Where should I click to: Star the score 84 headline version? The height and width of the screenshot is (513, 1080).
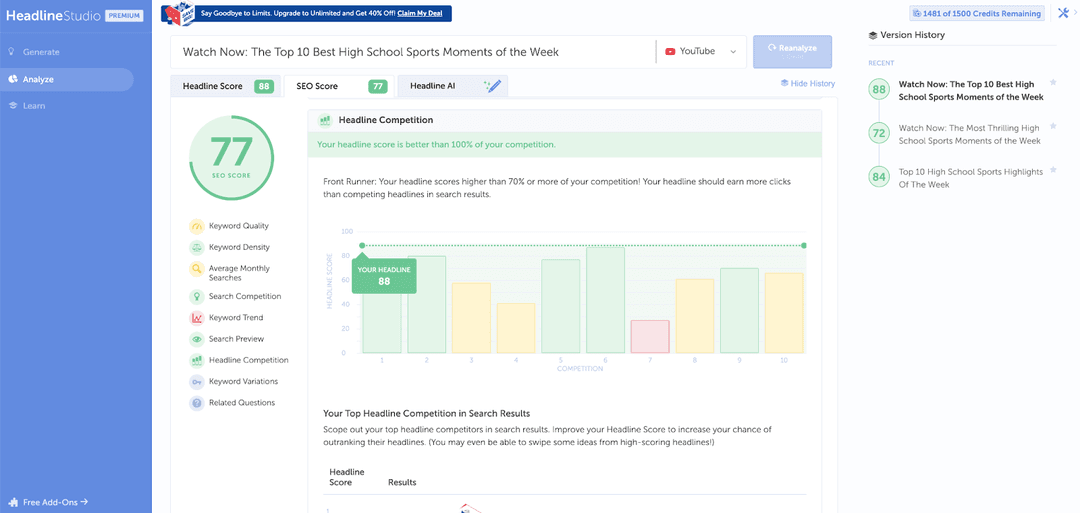[1053, 169]
